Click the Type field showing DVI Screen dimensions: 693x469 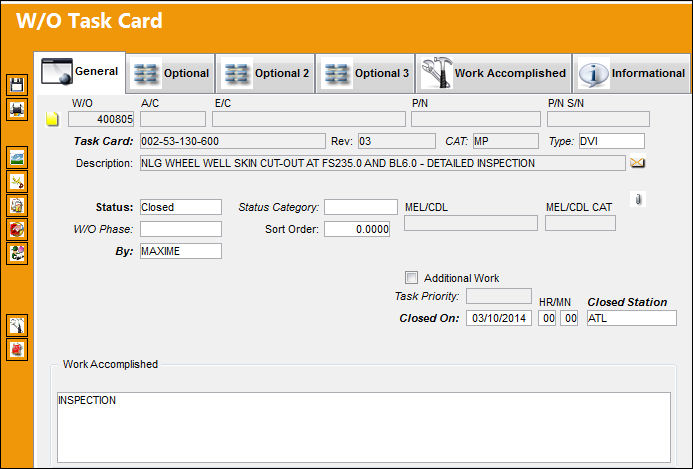pos(612,141)
